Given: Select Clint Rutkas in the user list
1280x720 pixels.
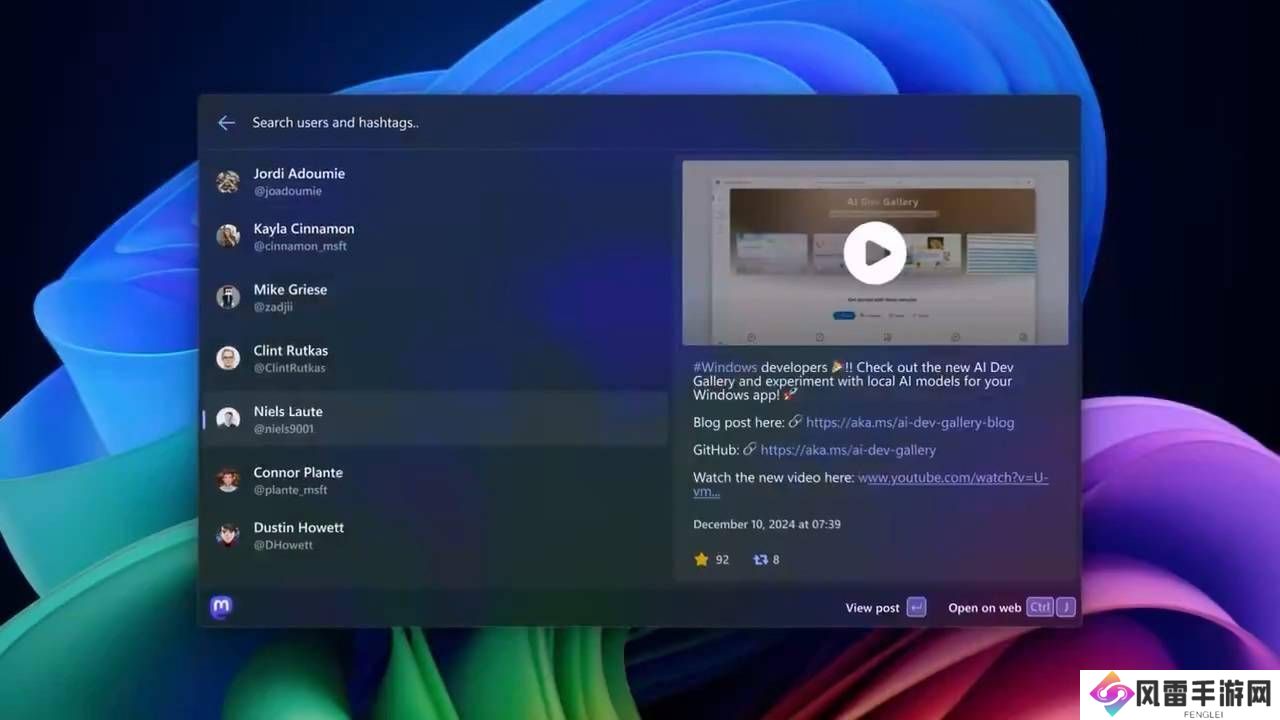Looking at the screenshot, I should (436, 358).
